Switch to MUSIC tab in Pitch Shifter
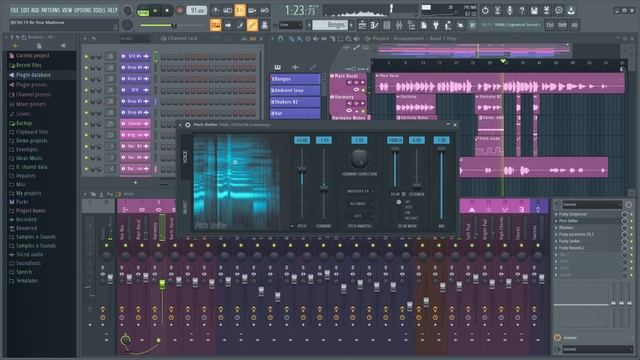The image size is (640, 360). [186, 207]
